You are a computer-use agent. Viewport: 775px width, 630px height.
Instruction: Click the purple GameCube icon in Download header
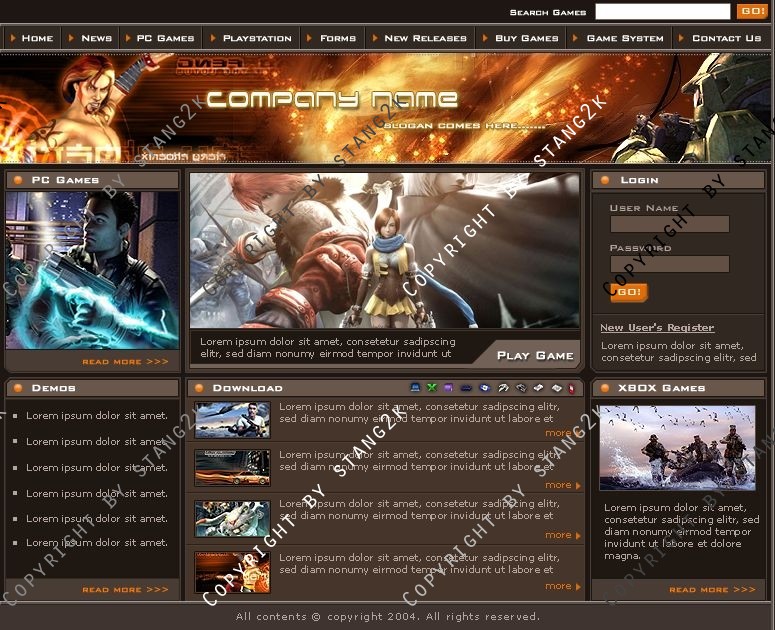point(448,388)
